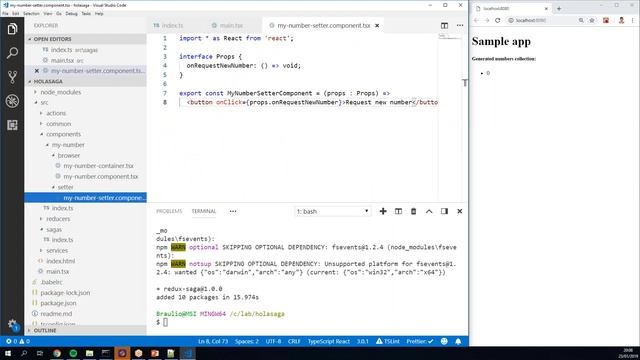This screenshot has width=640, height=360.
Task: Click the Prettier status bar item
Action: coord(420,341)
